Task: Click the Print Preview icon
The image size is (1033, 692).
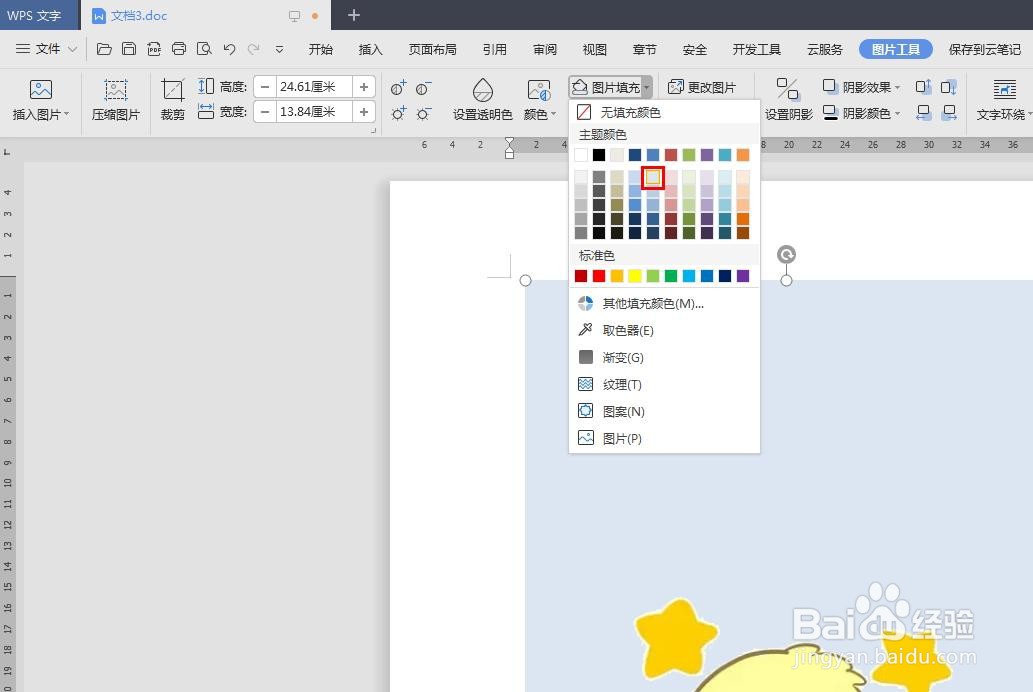Action: tap(204, 49)
